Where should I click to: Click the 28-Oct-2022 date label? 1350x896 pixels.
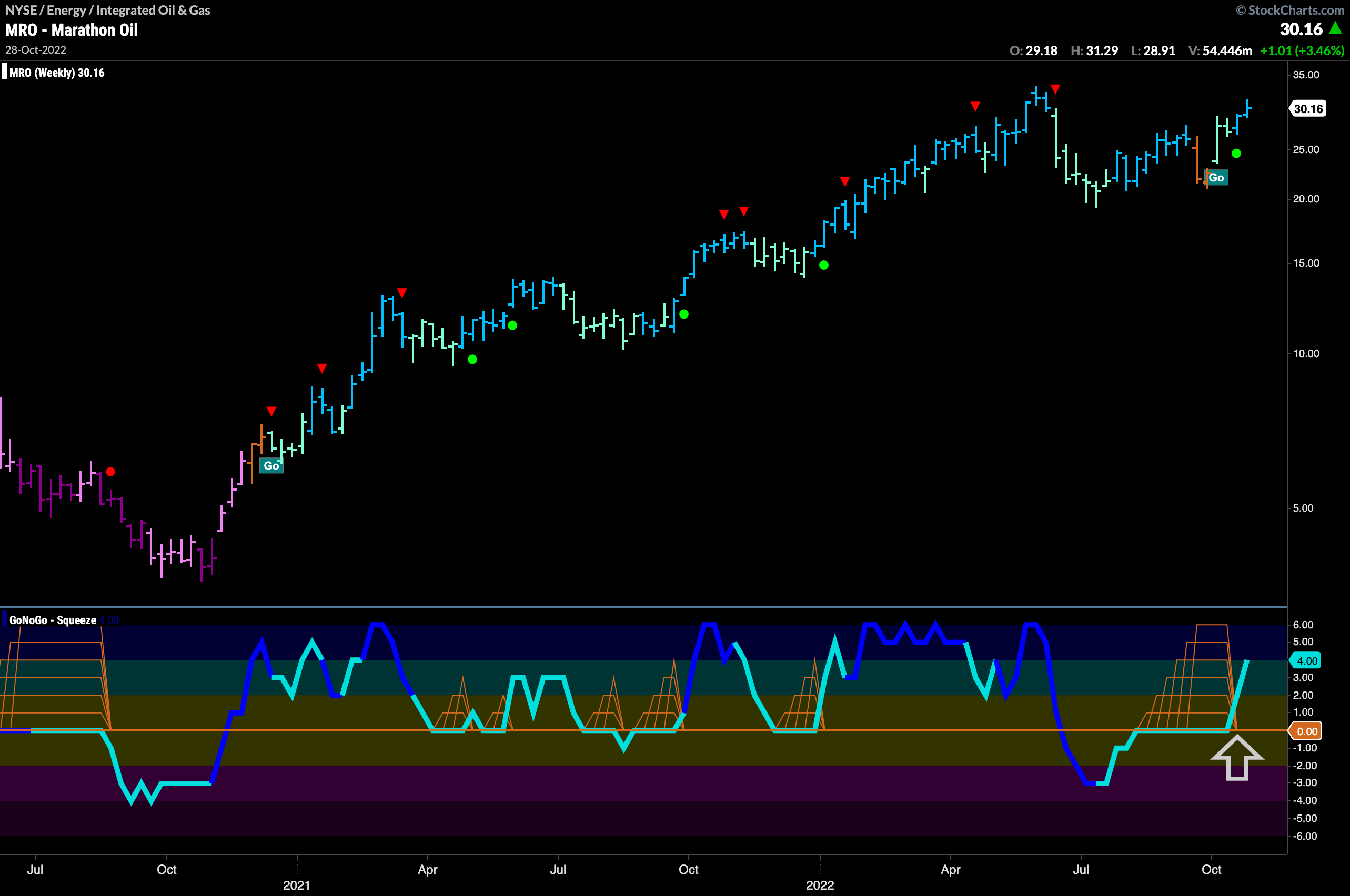pyautogui.click(x=35, y=50)
